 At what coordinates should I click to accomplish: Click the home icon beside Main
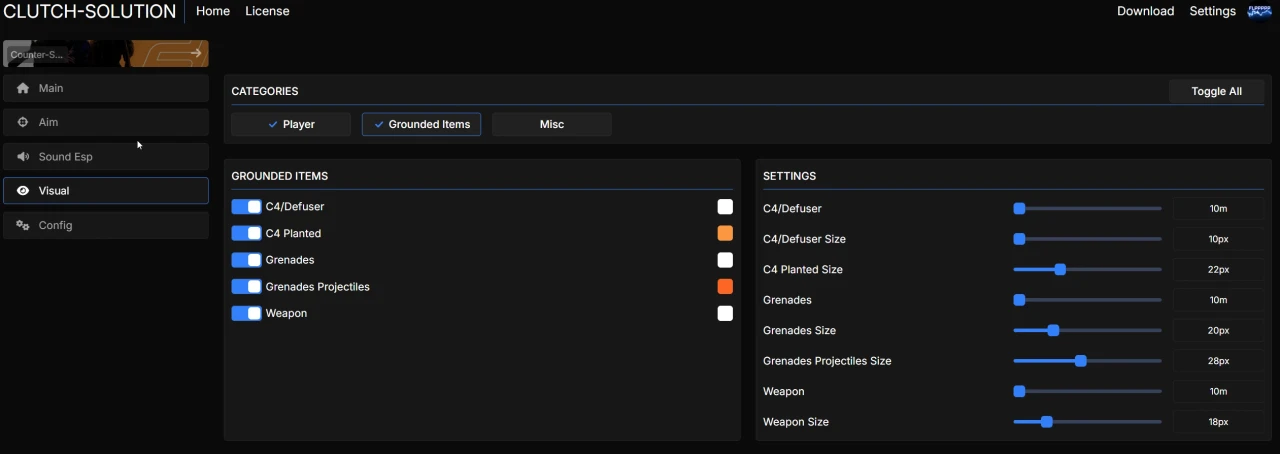[x=23, y=88]
